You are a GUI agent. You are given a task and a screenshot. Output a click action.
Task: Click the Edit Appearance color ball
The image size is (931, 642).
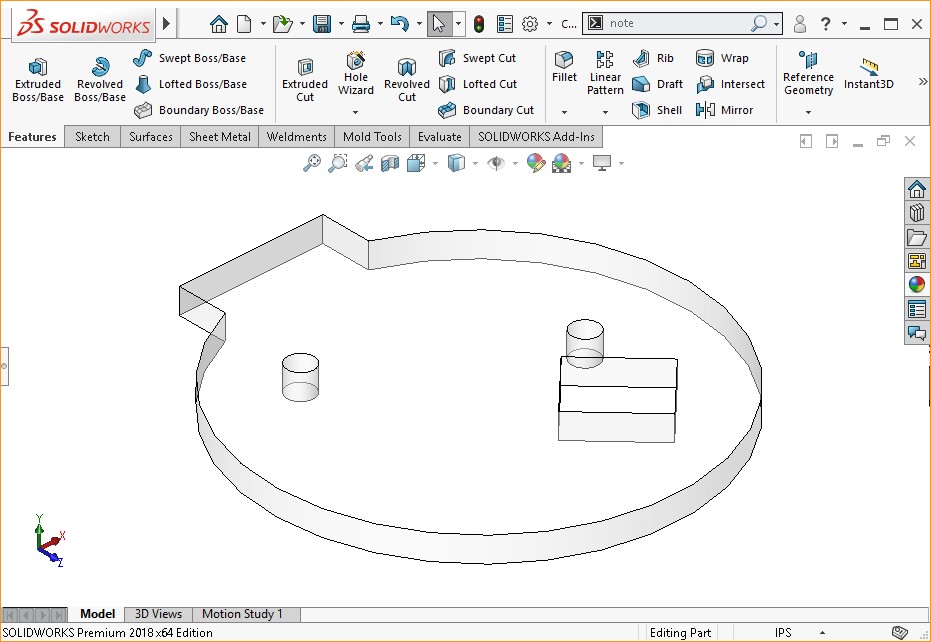coord(536,163)
